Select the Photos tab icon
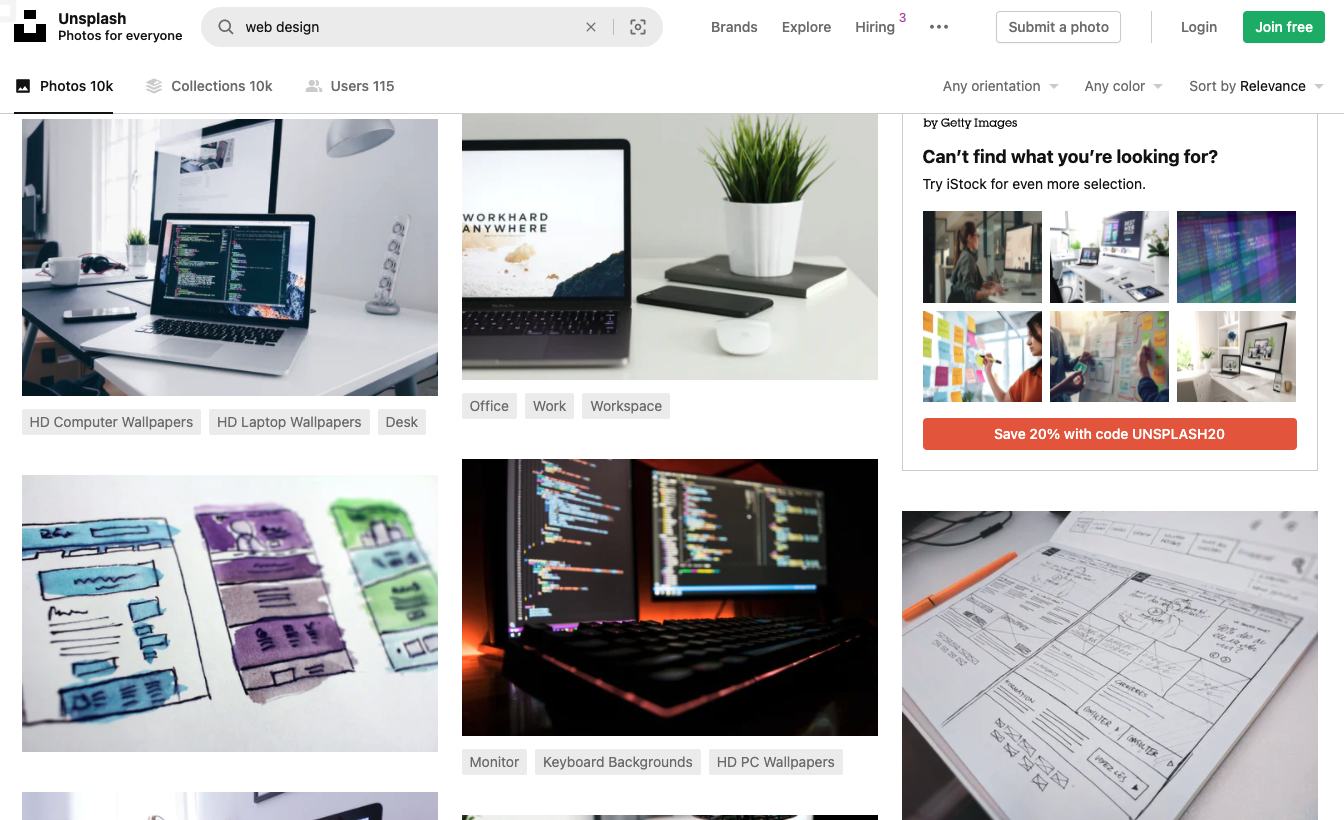1344x820 pixels. point(23,86)
